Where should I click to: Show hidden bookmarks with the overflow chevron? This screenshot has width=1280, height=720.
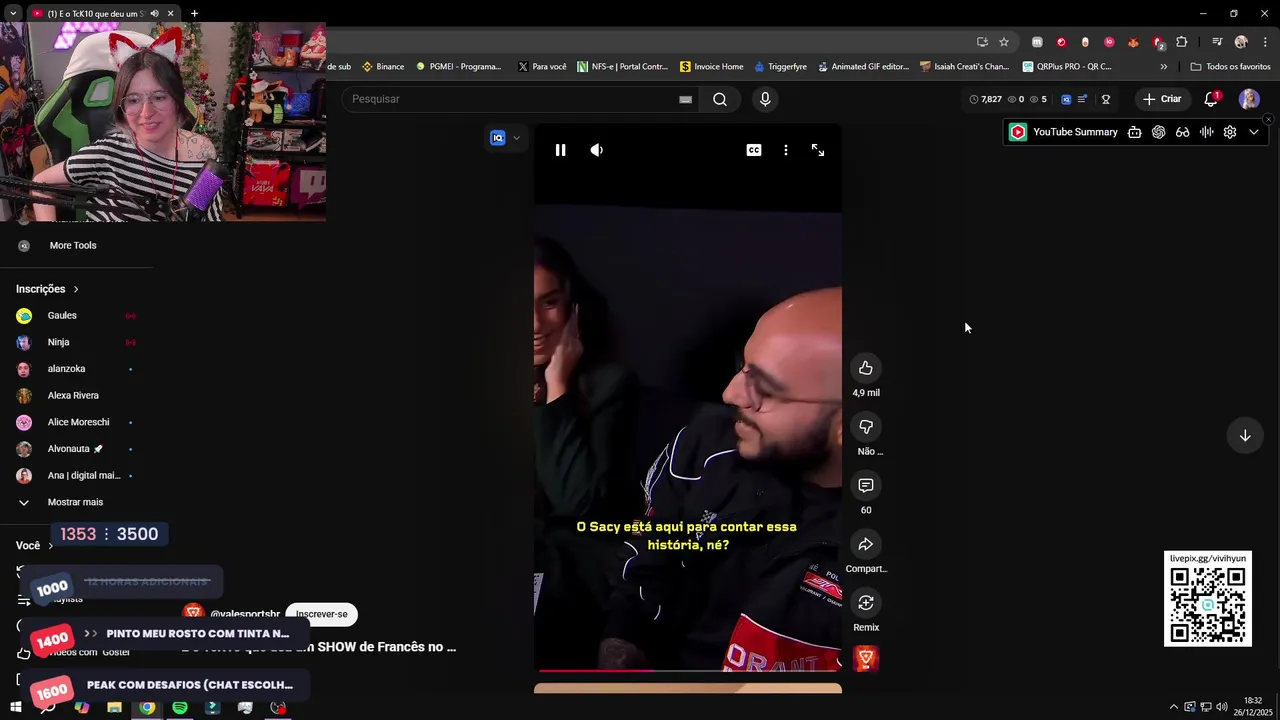[1163, 67]
